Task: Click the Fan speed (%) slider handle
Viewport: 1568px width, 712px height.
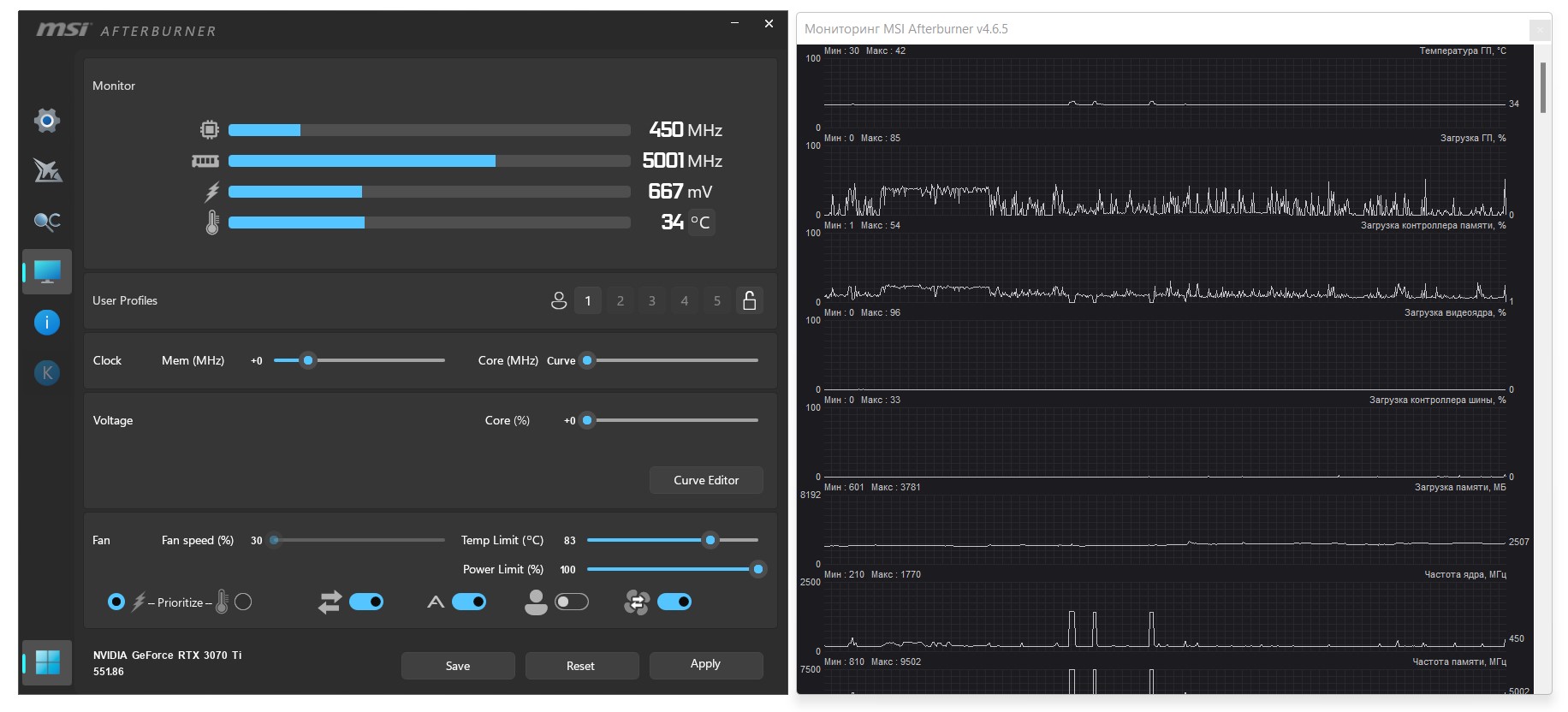Action: pos(274,540)
